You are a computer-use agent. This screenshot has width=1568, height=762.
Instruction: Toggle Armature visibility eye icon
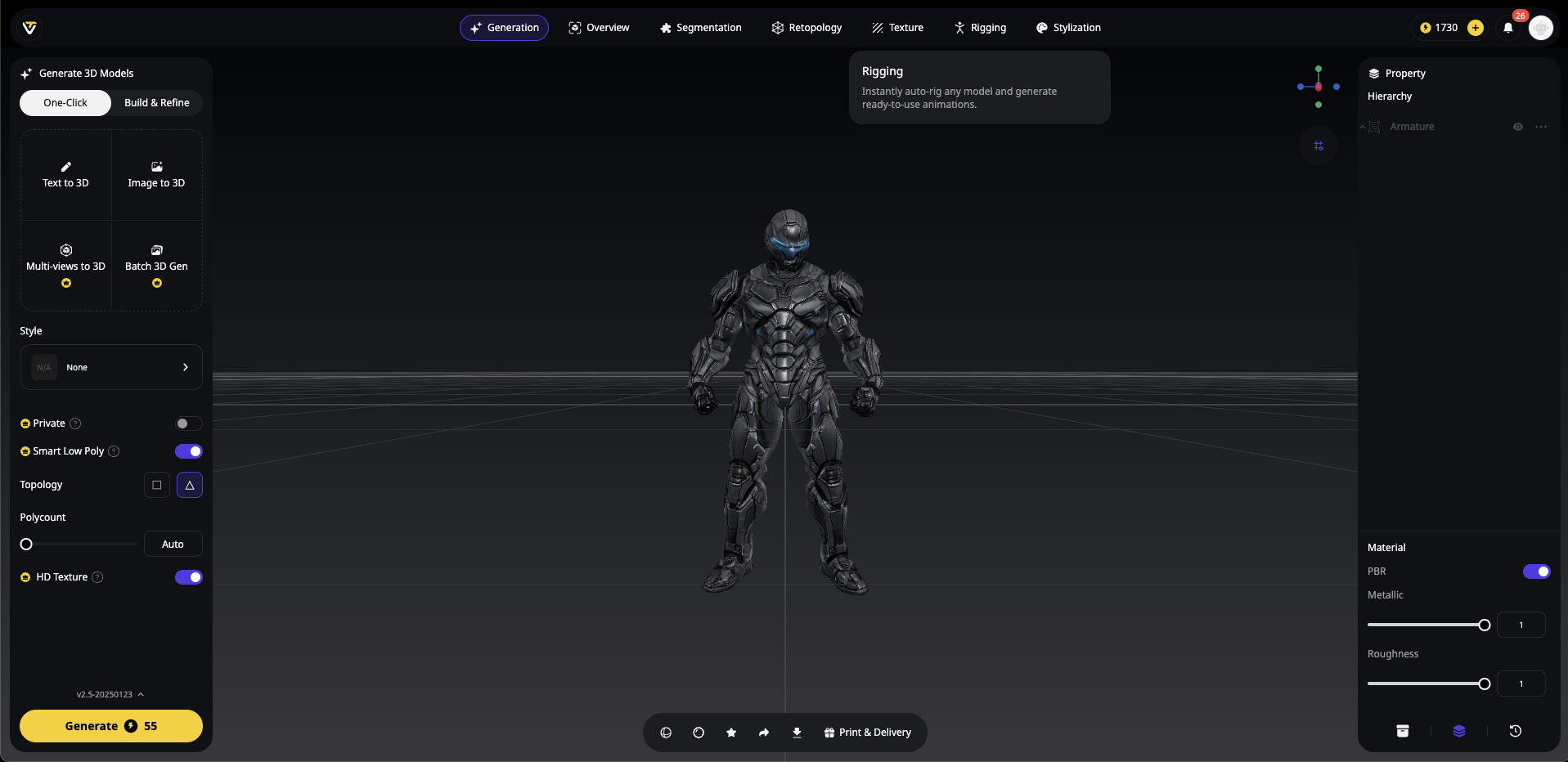1518,127
